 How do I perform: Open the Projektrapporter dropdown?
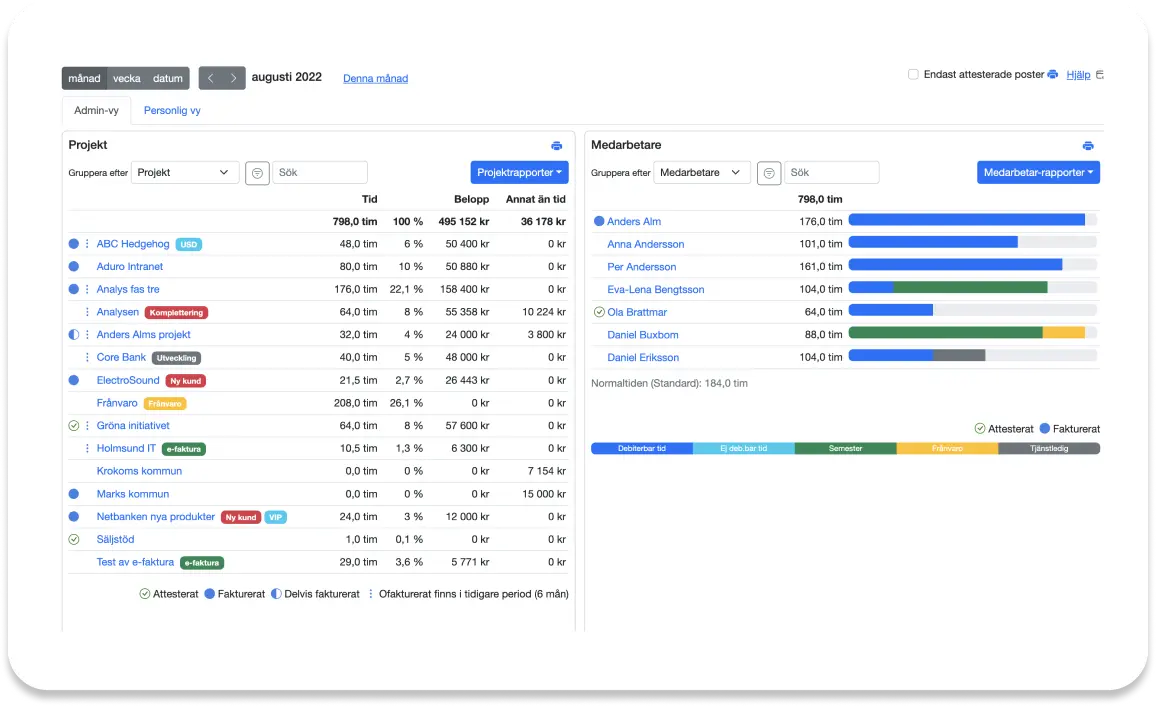click(519, 173)
